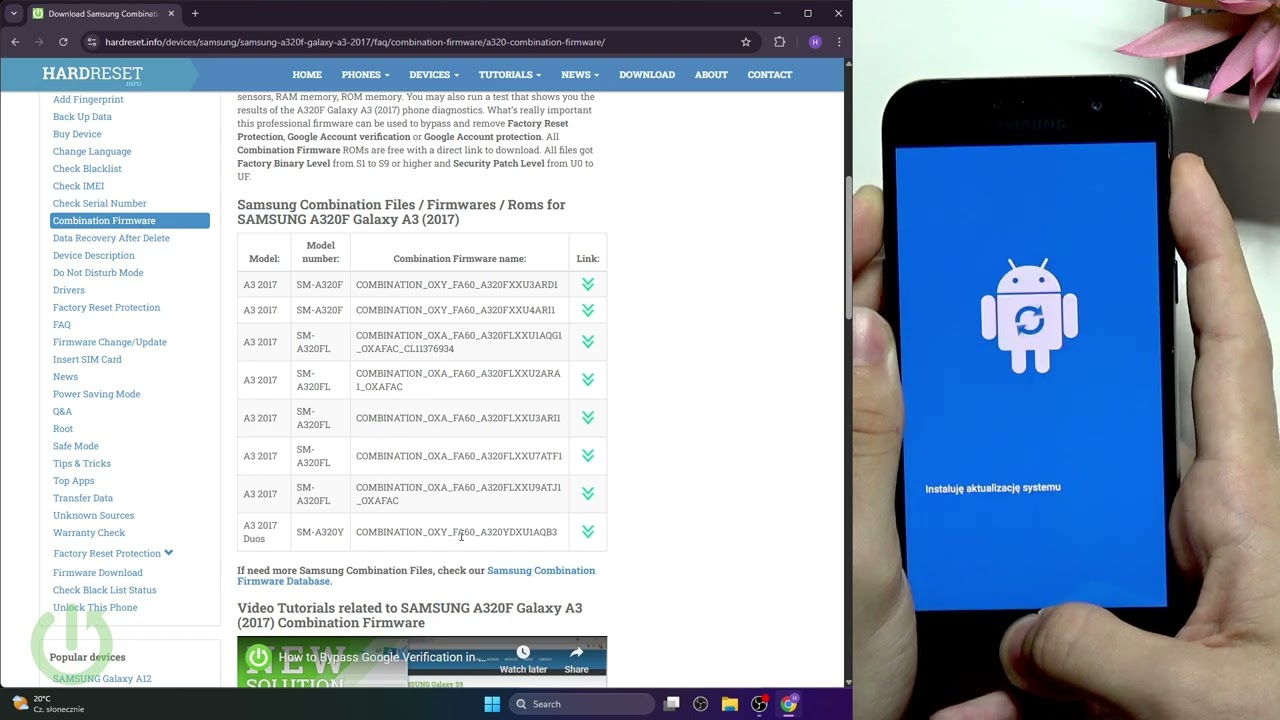
Task: Click download arrow for COMBINATION_OXY_FA60_A320FXXU3ARD1
Action: point(588,285)
